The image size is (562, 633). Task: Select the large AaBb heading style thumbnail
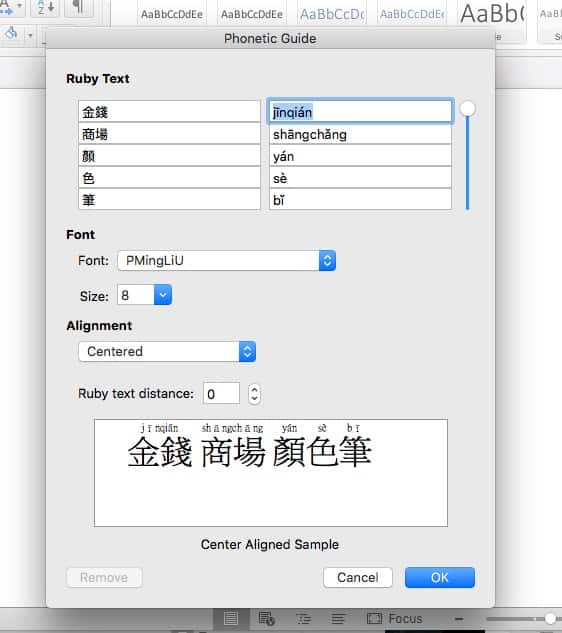pos(493,13)
